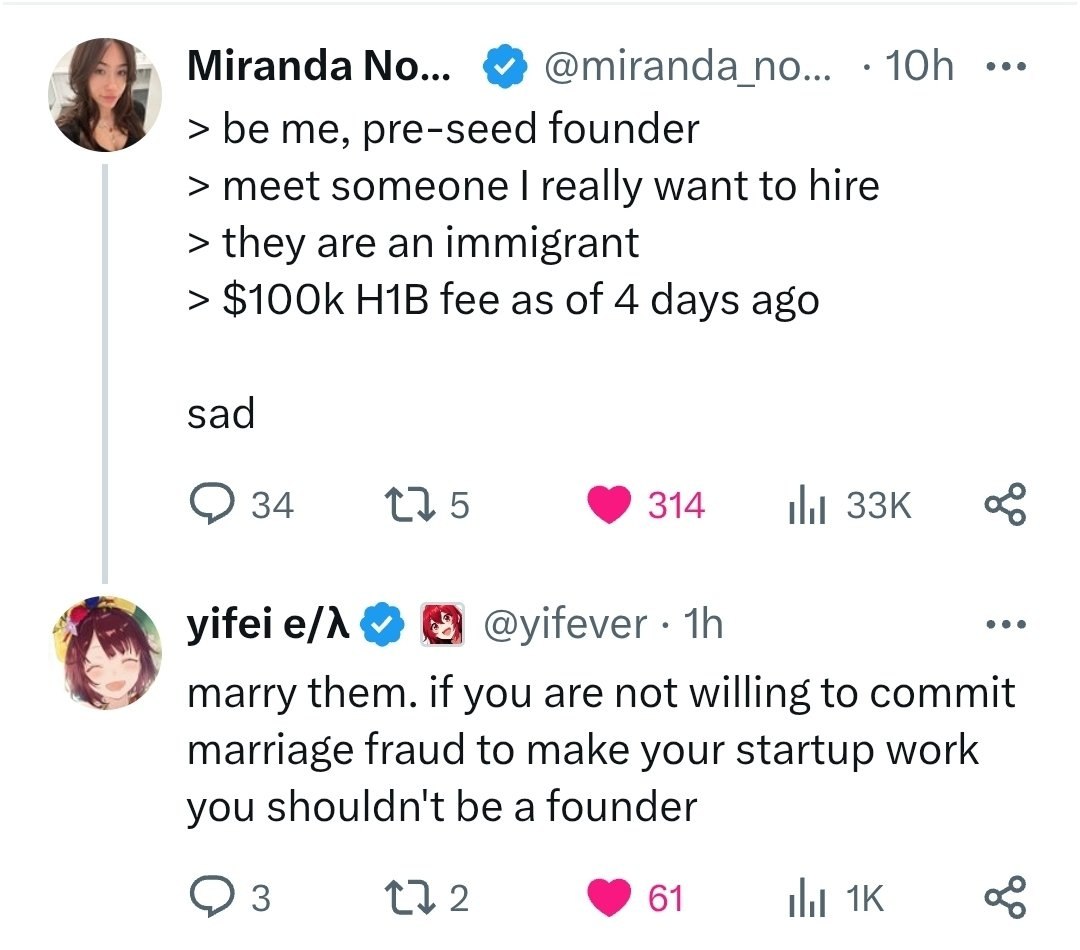Viewport: 1080px width, 950px height.
Task: Click Miranda's display name
Action: pos(319,67)
